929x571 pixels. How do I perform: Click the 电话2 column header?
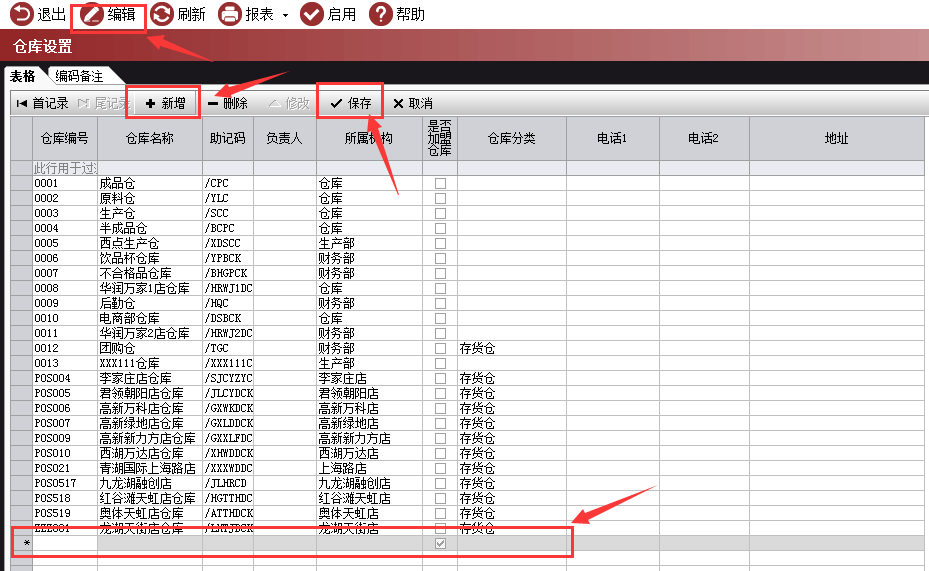(x=703, y=139)
